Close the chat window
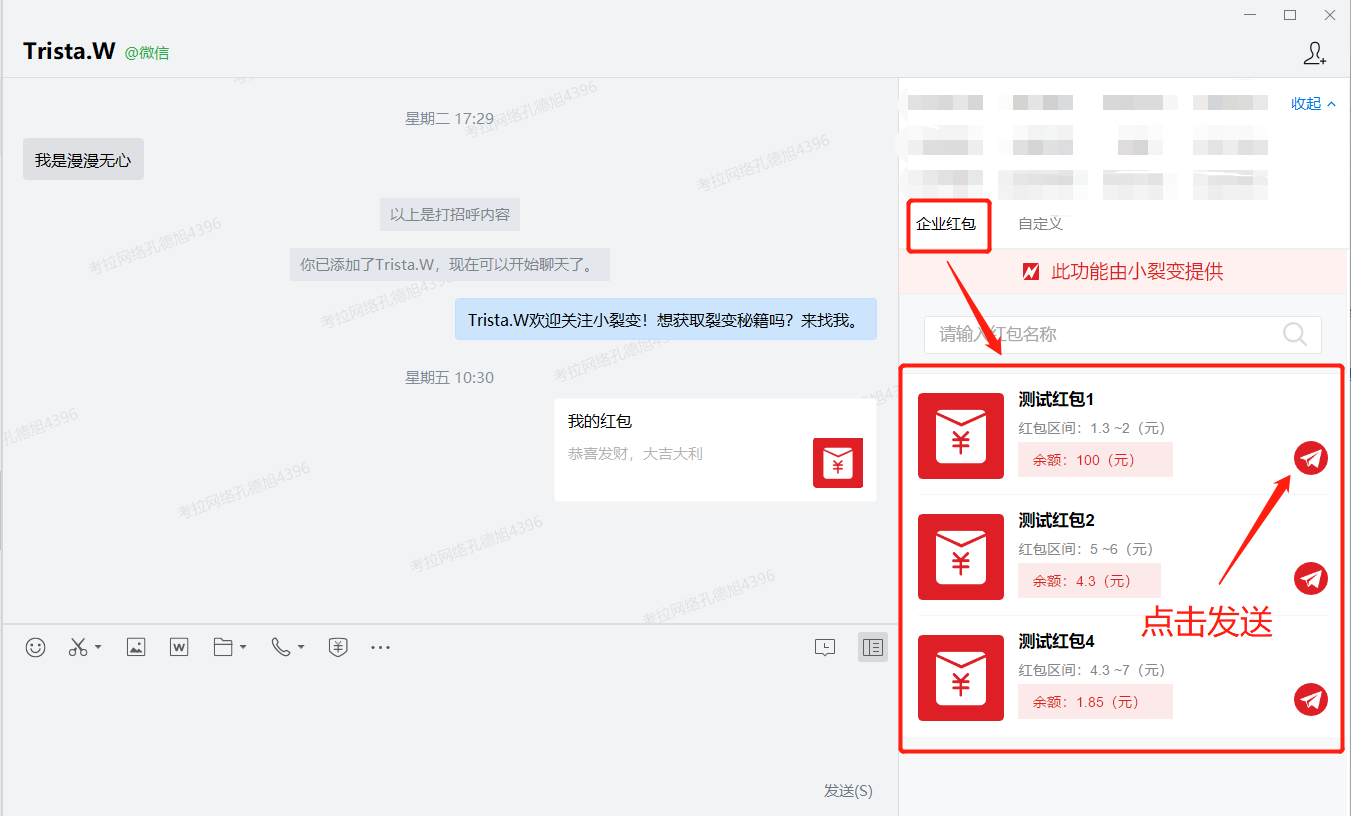1351x816 pixels. tap(1330, 15)
